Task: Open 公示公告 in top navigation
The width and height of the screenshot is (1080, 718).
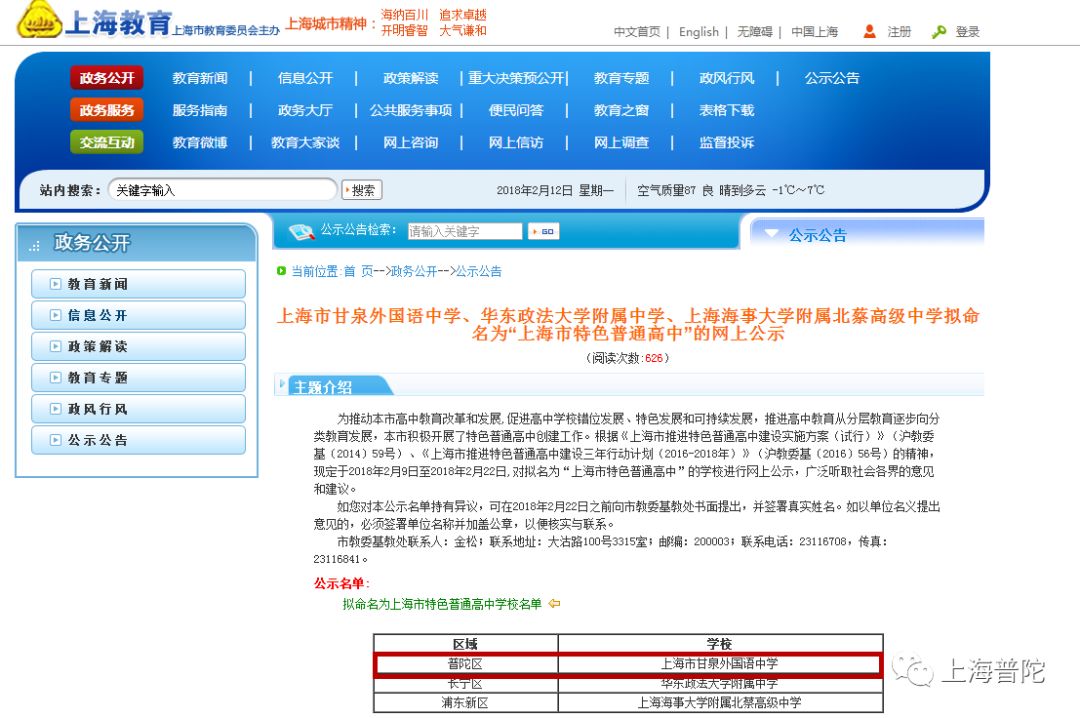Action: (x=832, y=79)
